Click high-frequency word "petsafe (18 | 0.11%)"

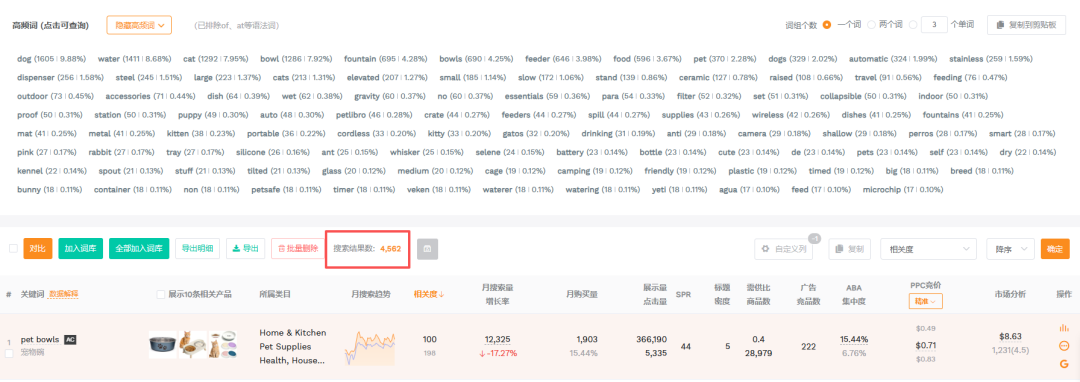tap(286, 189)
